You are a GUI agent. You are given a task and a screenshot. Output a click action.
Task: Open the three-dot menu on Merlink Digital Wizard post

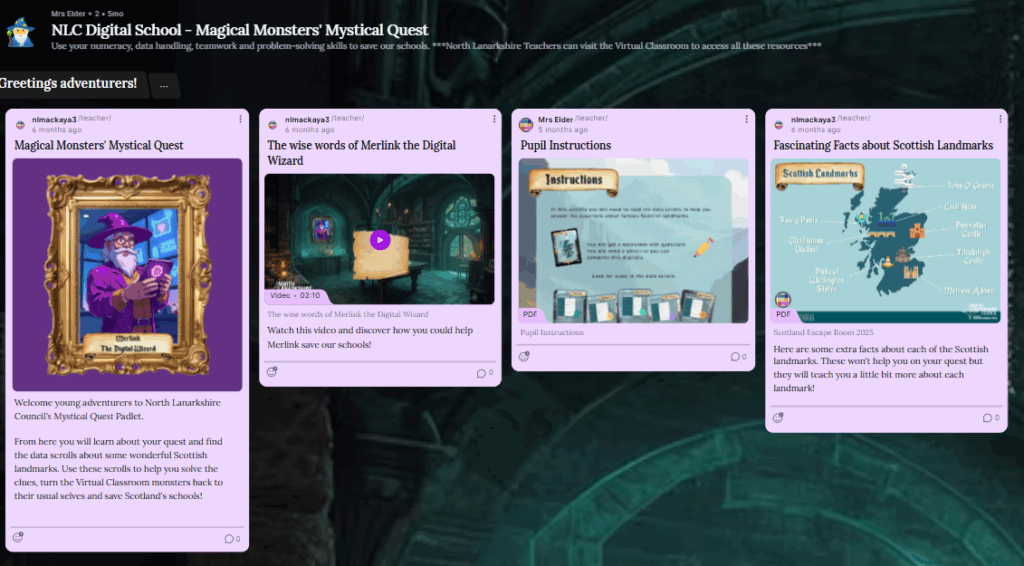click(494, 119)
